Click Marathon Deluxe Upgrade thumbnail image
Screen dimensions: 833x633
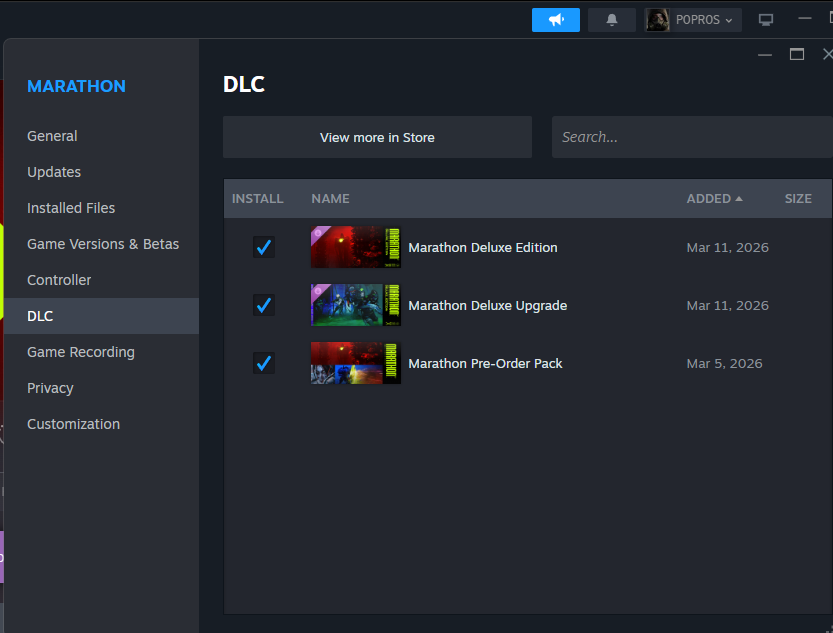tap(355, 305)
